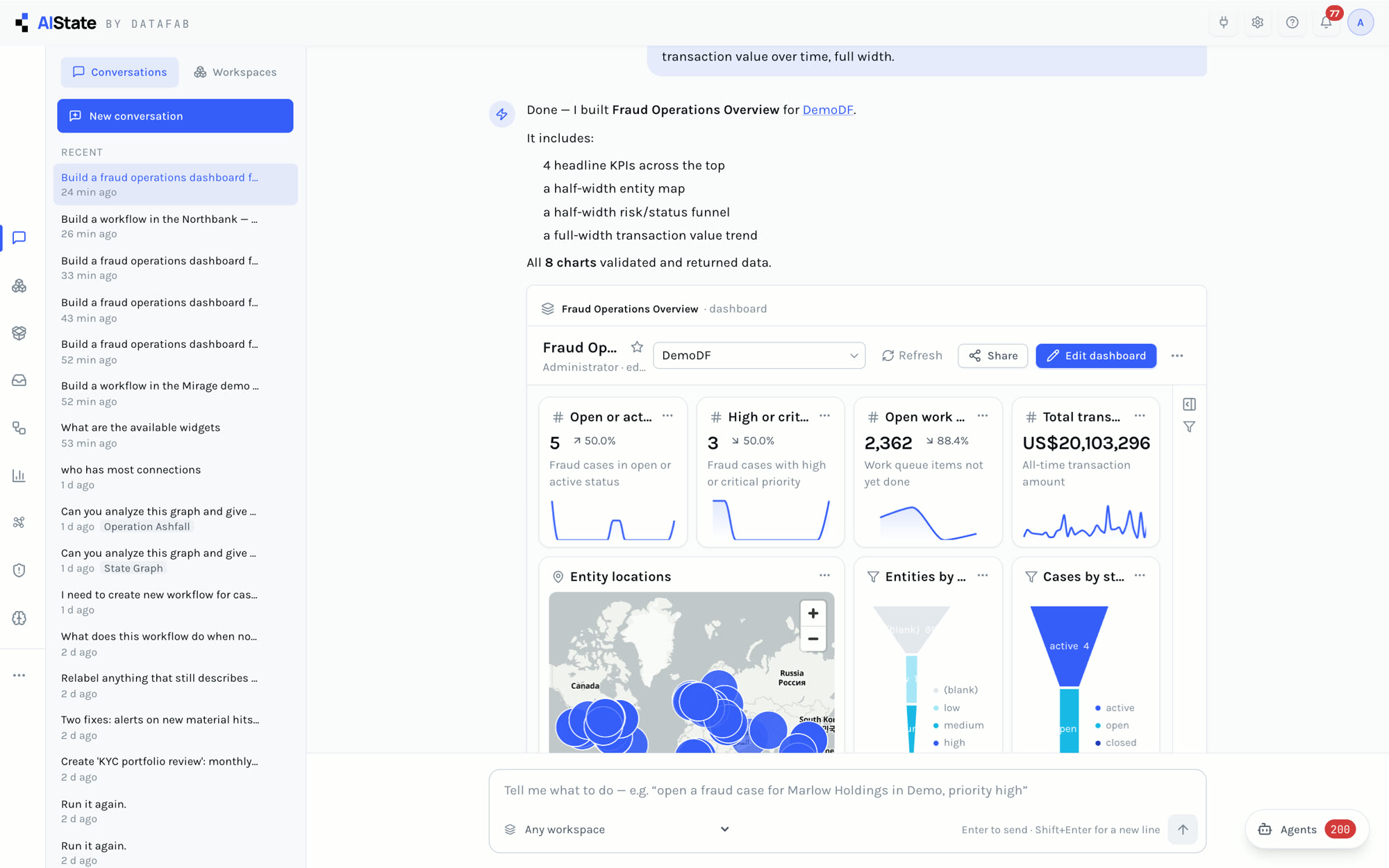
Task: Open the brain AI icon in left rail
Action: pyautogui.click(x=19, y=618)
